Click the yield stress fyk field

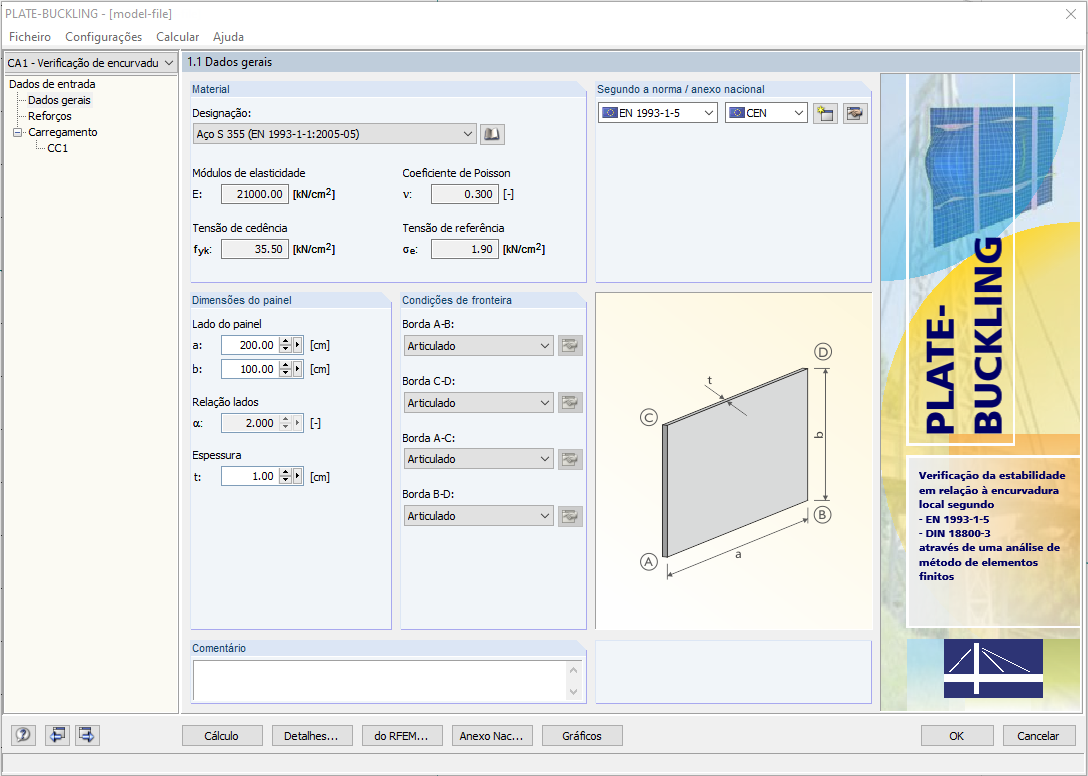255,249
